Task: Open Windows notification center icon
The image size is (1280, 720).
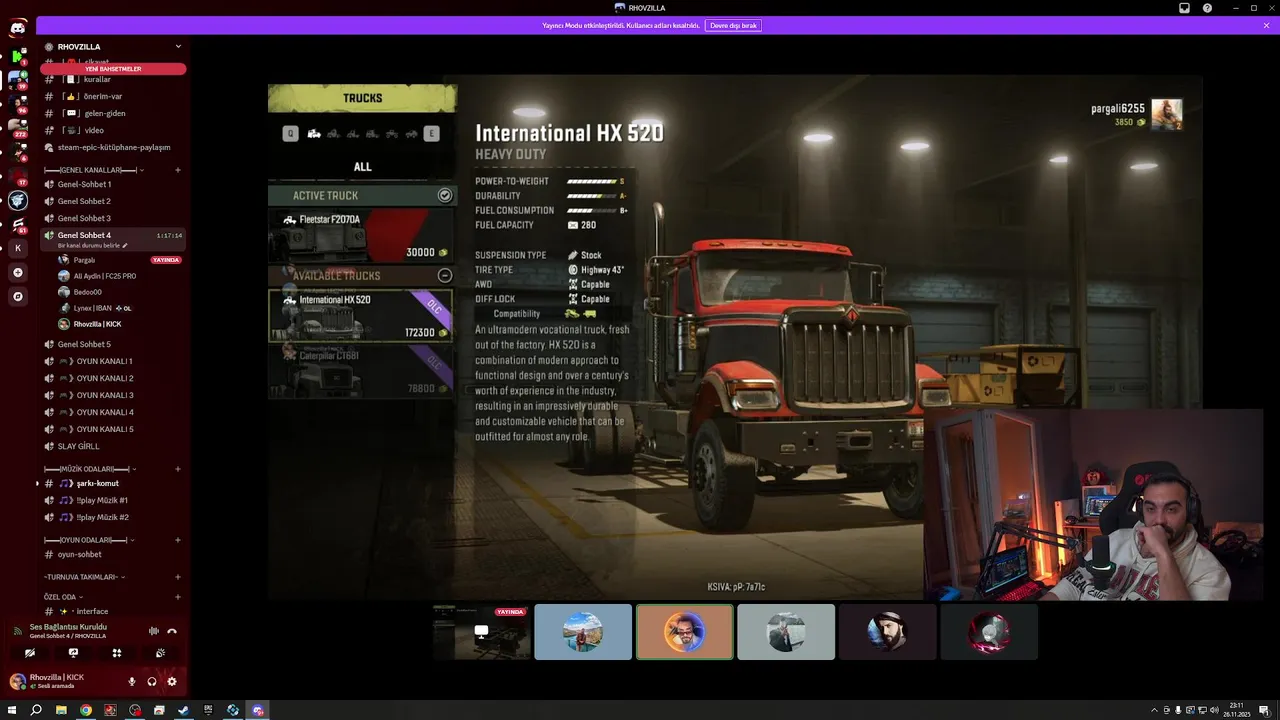Action: [x=1263, y=710]
